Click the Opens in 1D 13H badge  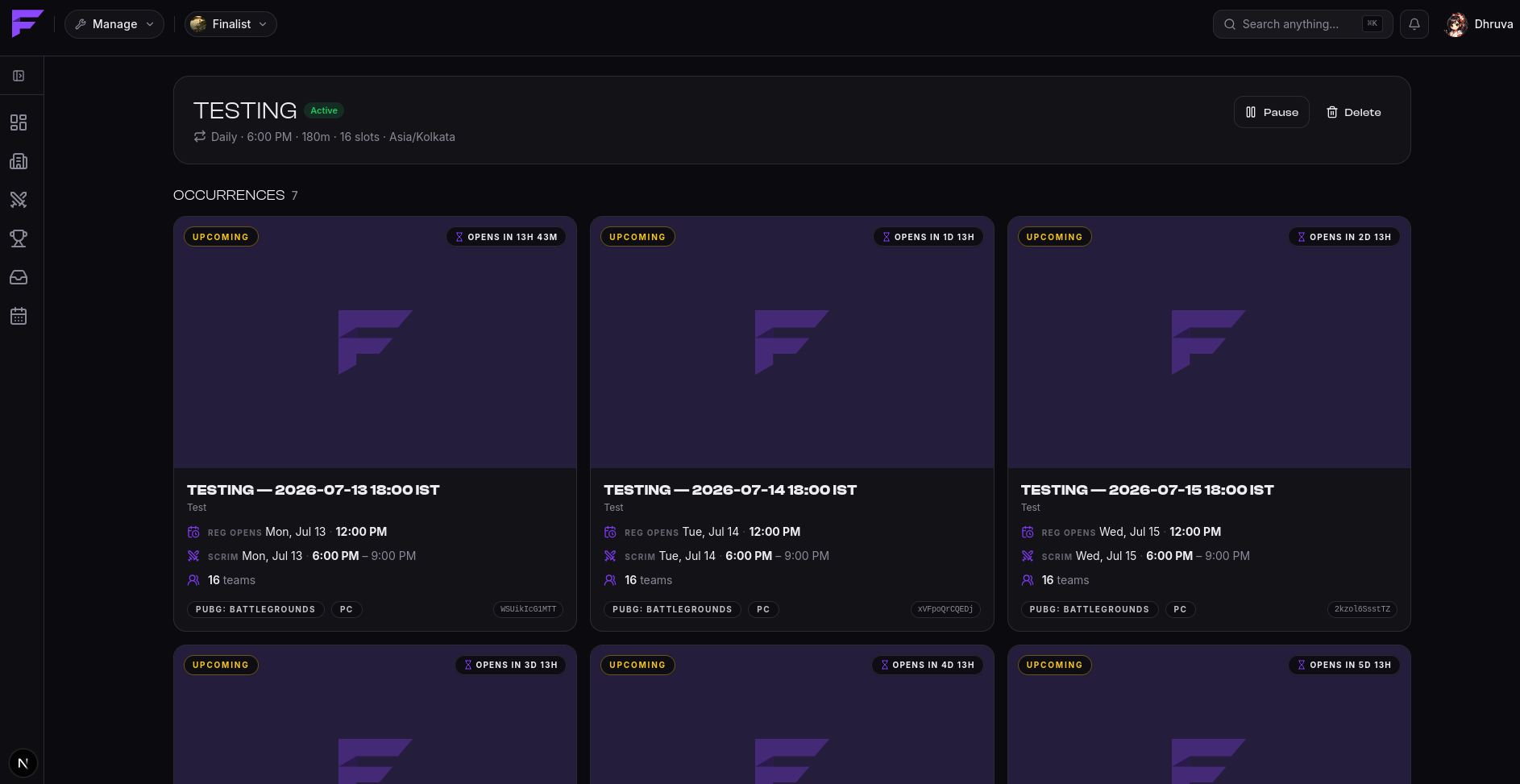[x=928, y=237]
